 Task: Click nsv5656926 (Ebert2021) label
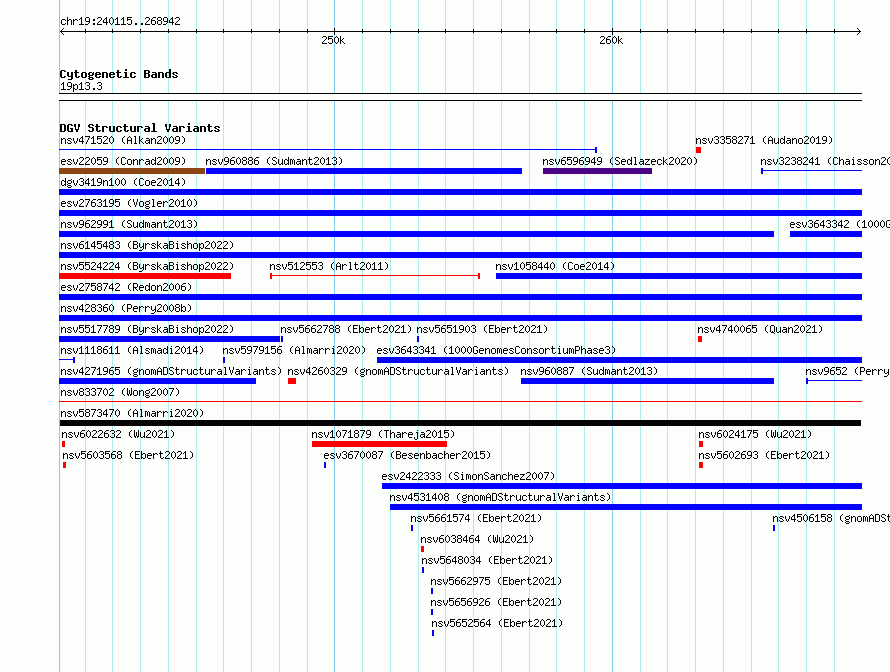click(496, 602)
